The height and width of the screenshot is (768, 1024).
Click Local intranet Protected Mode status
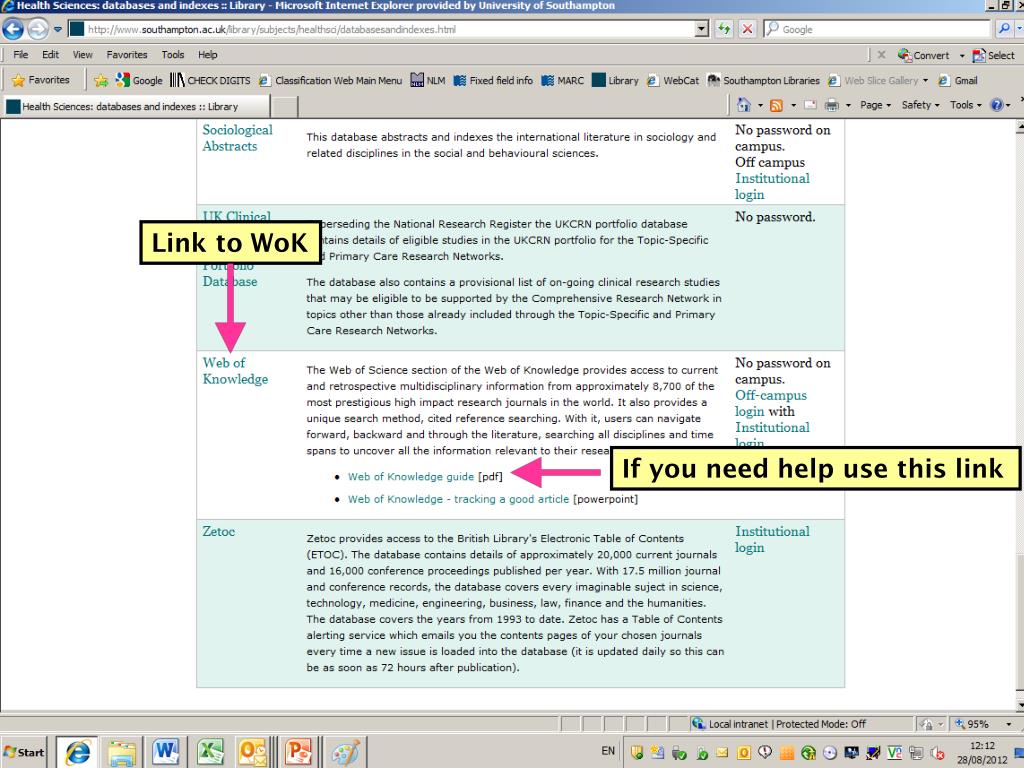(780, 724)
